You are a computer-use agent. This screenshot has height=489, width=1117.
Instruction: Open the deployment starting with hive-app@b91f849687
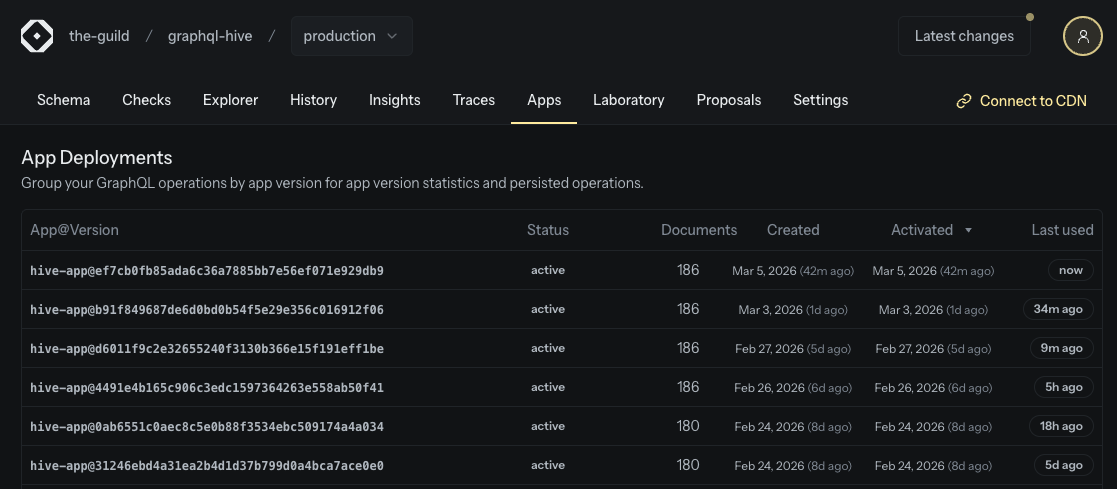207,310
